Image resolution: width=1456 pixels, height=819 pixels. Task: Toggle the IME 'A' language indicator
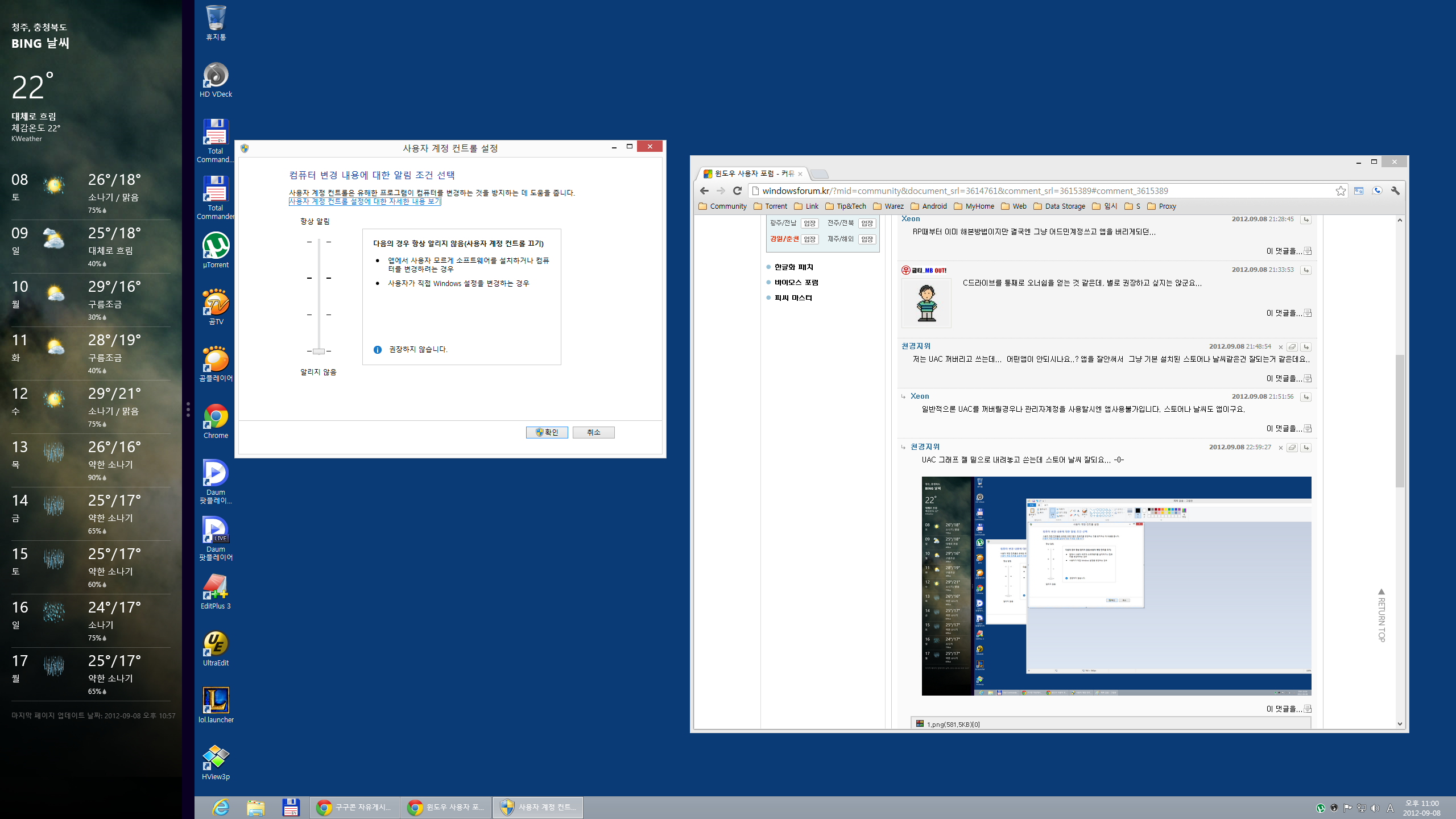coord(1390,808)
